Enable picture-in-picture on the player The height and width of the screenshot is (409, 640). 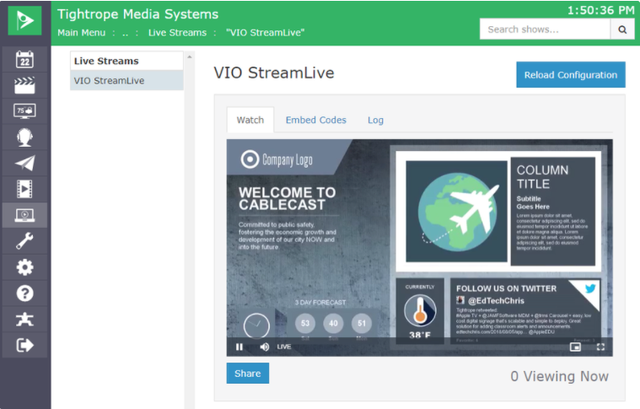coord(575,347)
